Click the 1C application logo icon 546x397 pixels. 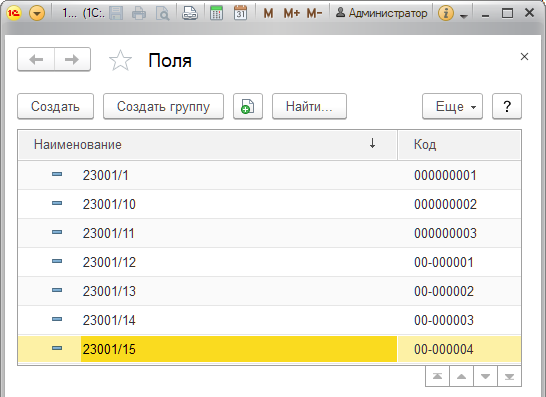point(13,13)
